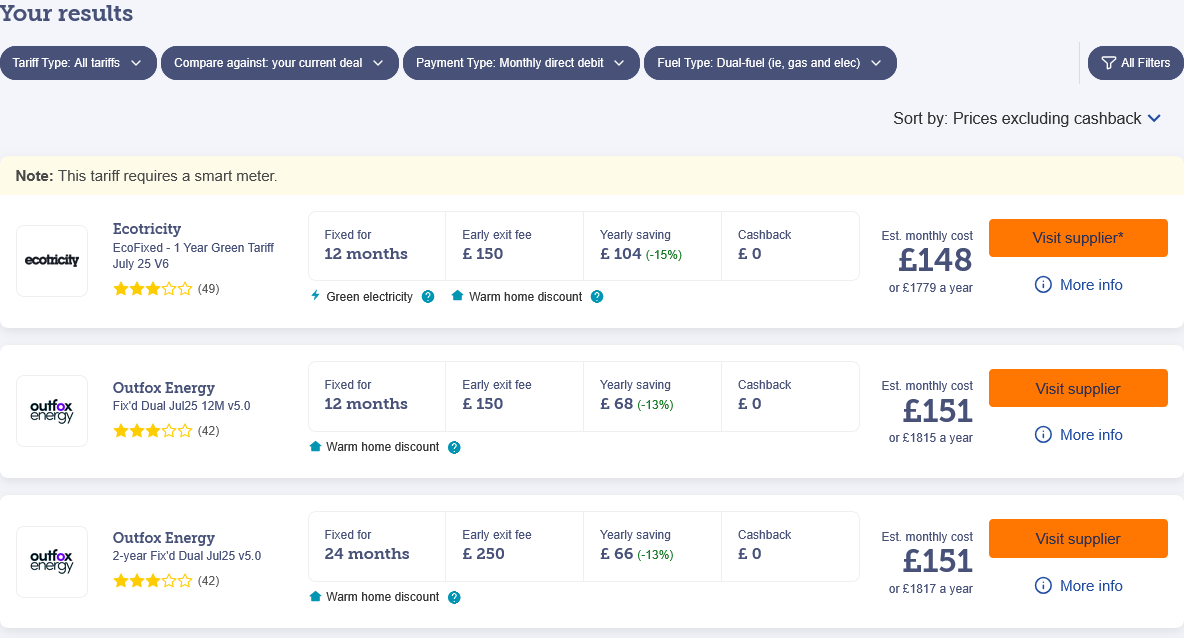1184x638 pixels.
Task: Open the Tariff Type filter dropdown
Action: tap(79, 63)
